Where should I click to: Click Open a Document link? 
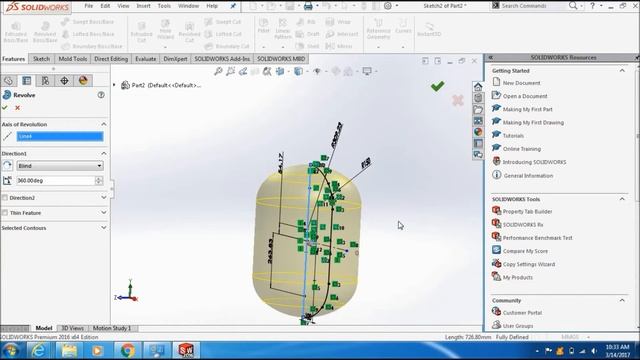[525, 96]
